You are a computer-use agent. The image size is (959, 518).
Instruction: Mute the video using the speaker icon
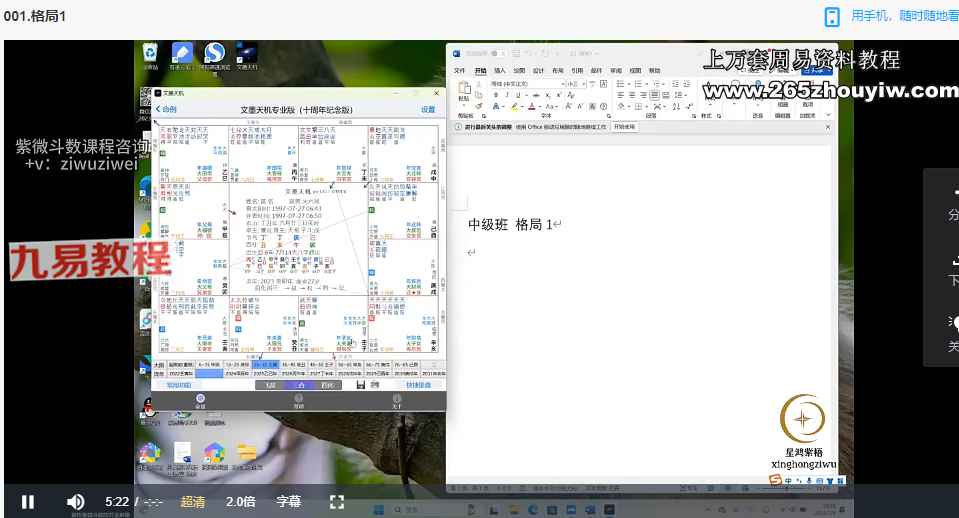75,501
